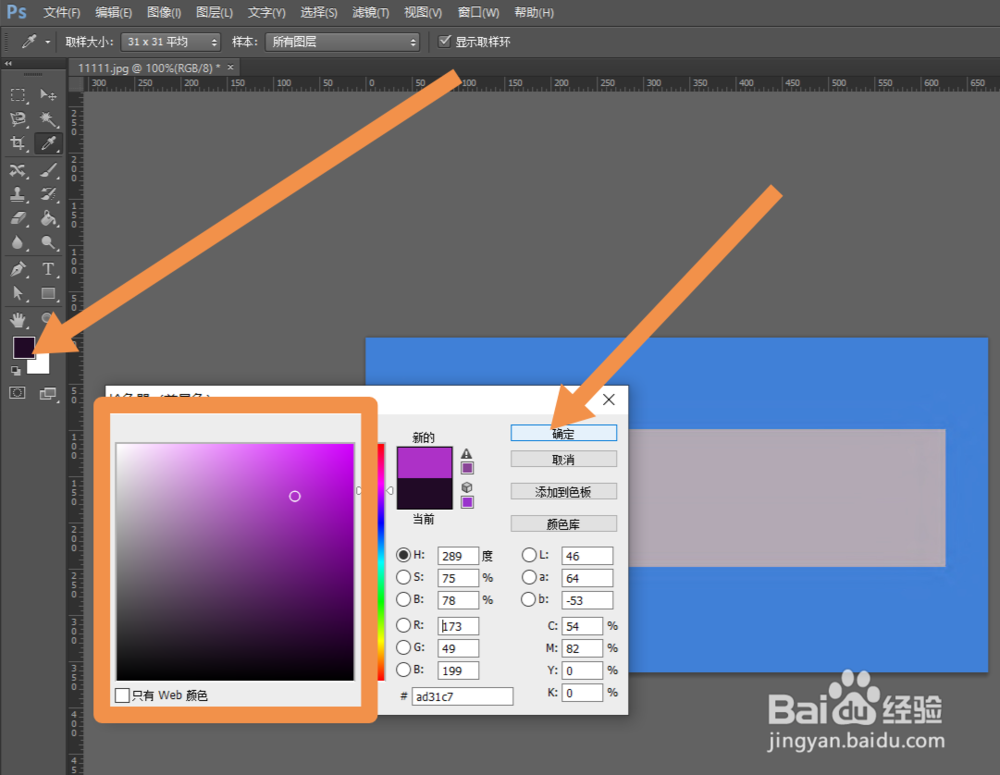This screenshot has width=1000, height=775.
Task: Select the History Brush tool
Action: click(x=48, y=195)
